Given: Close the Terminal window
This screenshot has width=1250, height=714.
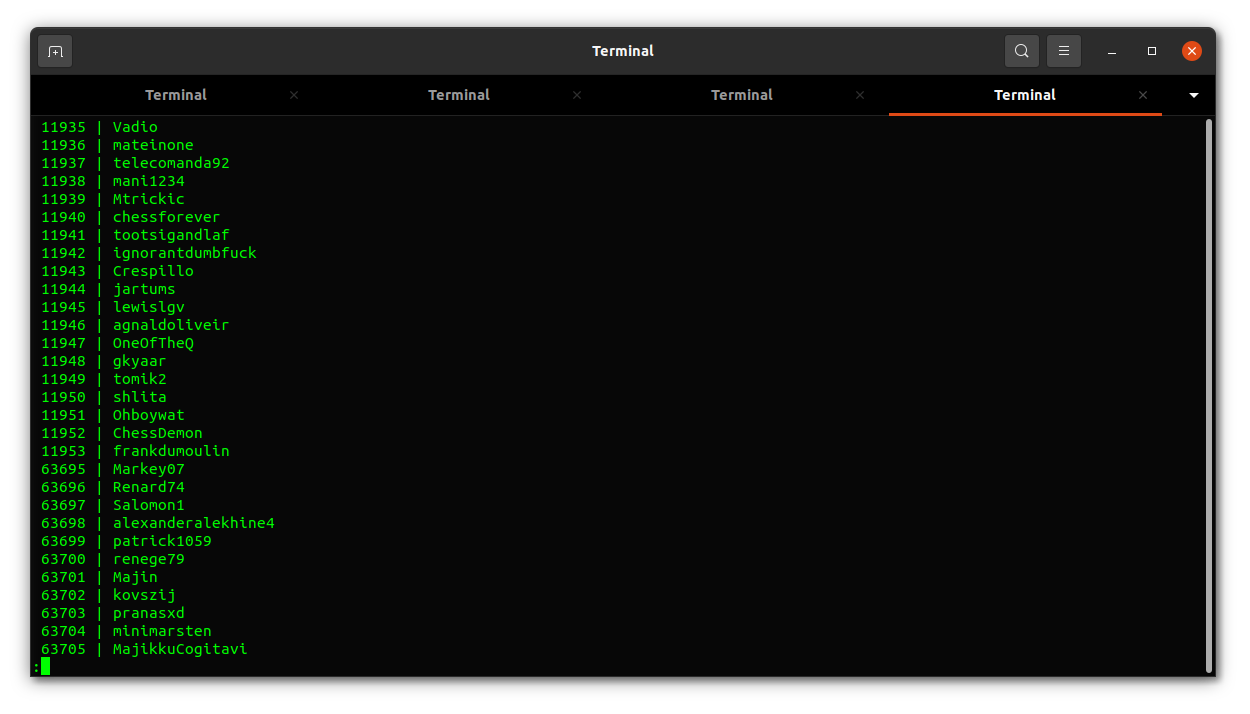Looking at the screenshot, I should (1192, 51).
